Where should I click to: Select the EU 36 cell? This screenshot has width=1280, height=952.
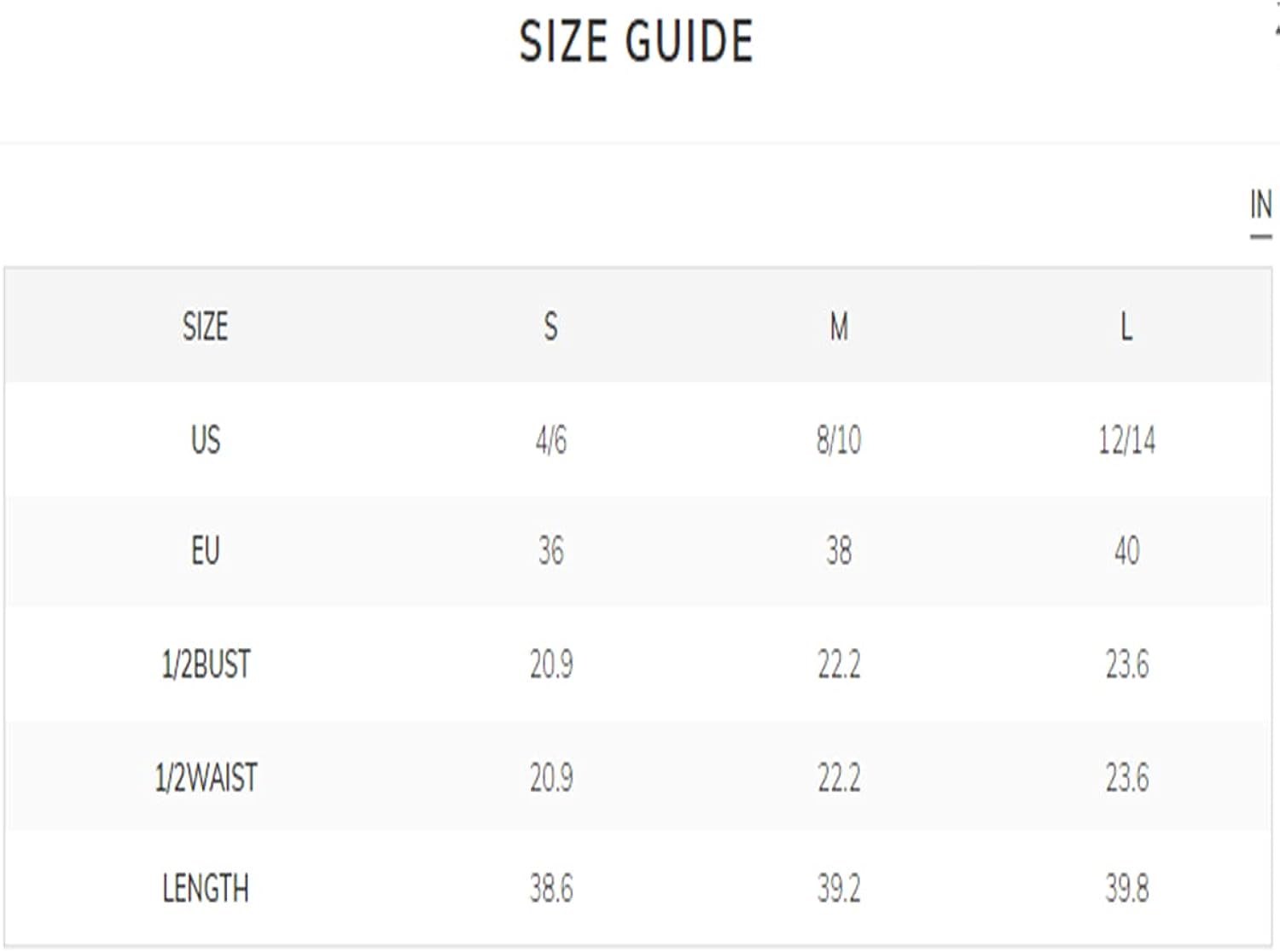pos(551,550)
